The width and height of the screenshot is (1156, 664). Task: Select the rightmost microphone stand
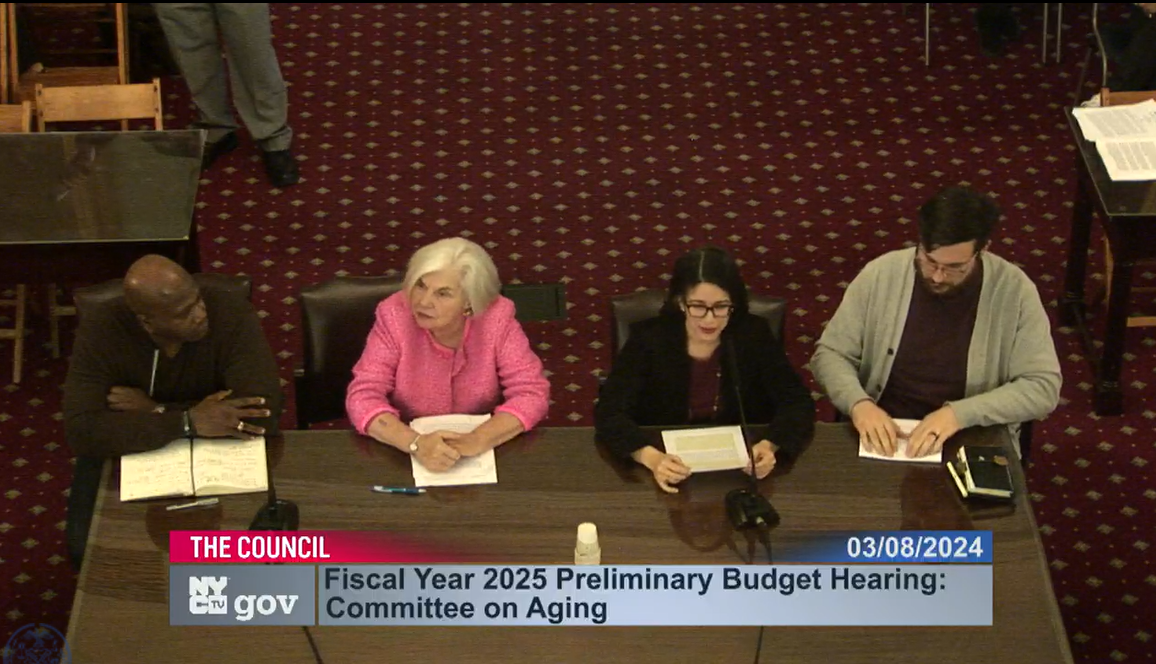coord(748,510)
